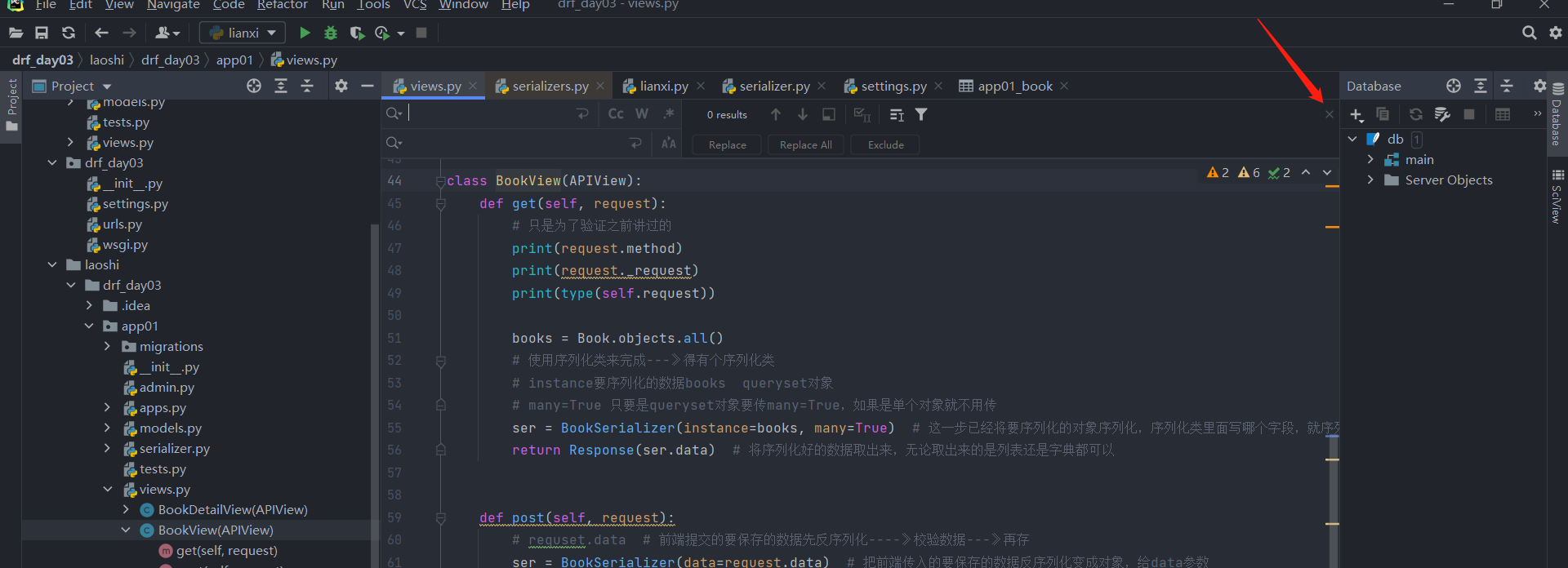The height and width of the screenshot is (568, 1568).
Task: Toggle select all occurrences icon
Action: click(862, 114)
